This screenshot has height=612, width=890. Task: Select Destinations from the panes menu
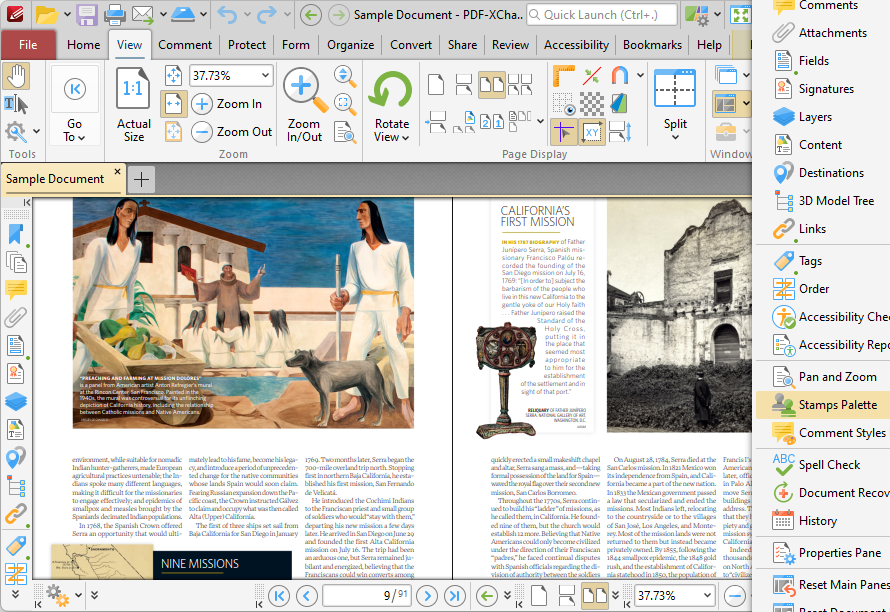[x=823, y=173]
